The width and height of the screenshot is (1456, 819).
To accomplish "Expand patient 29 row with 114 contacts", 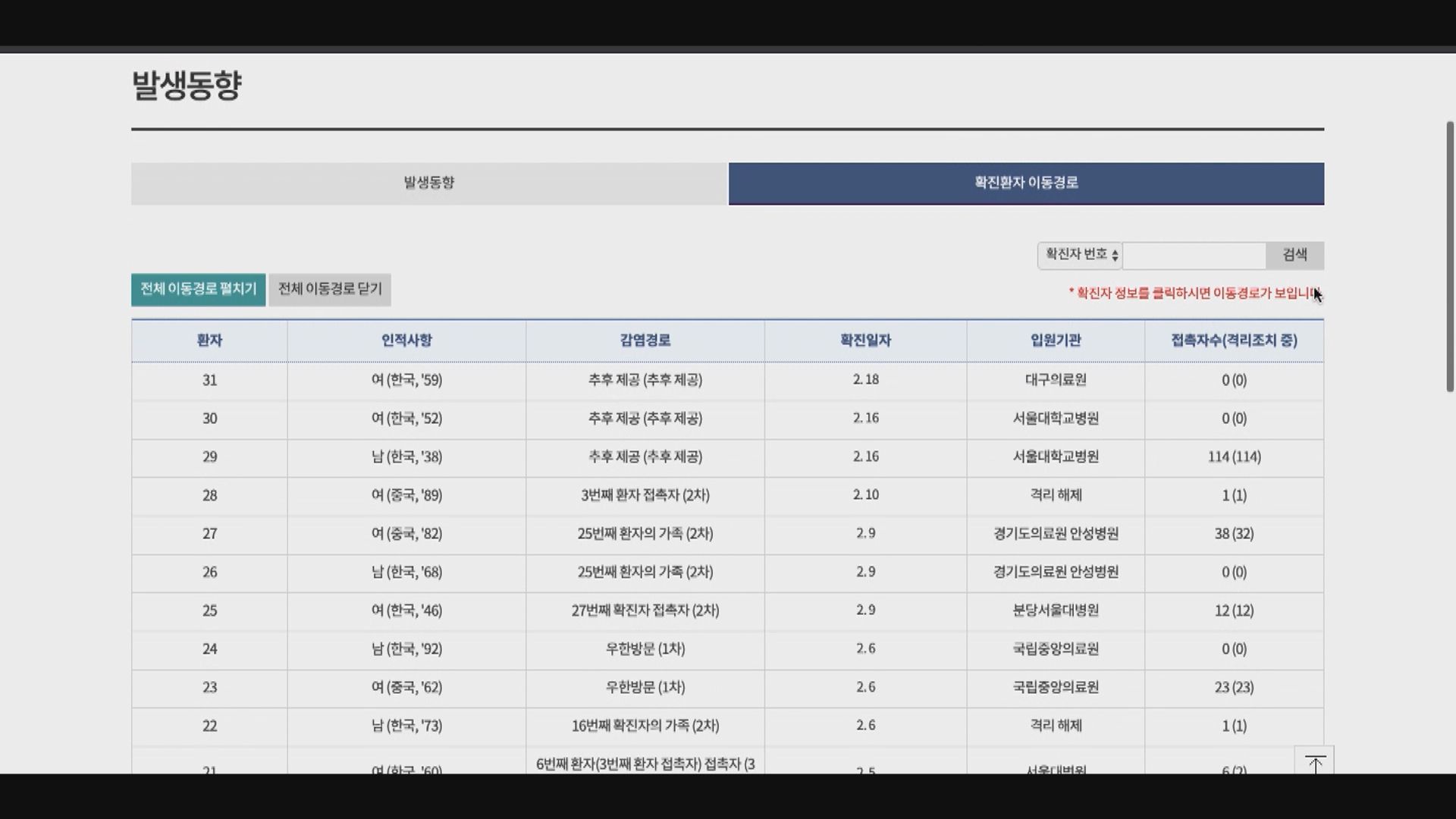I will click(x=1234, y=457).
